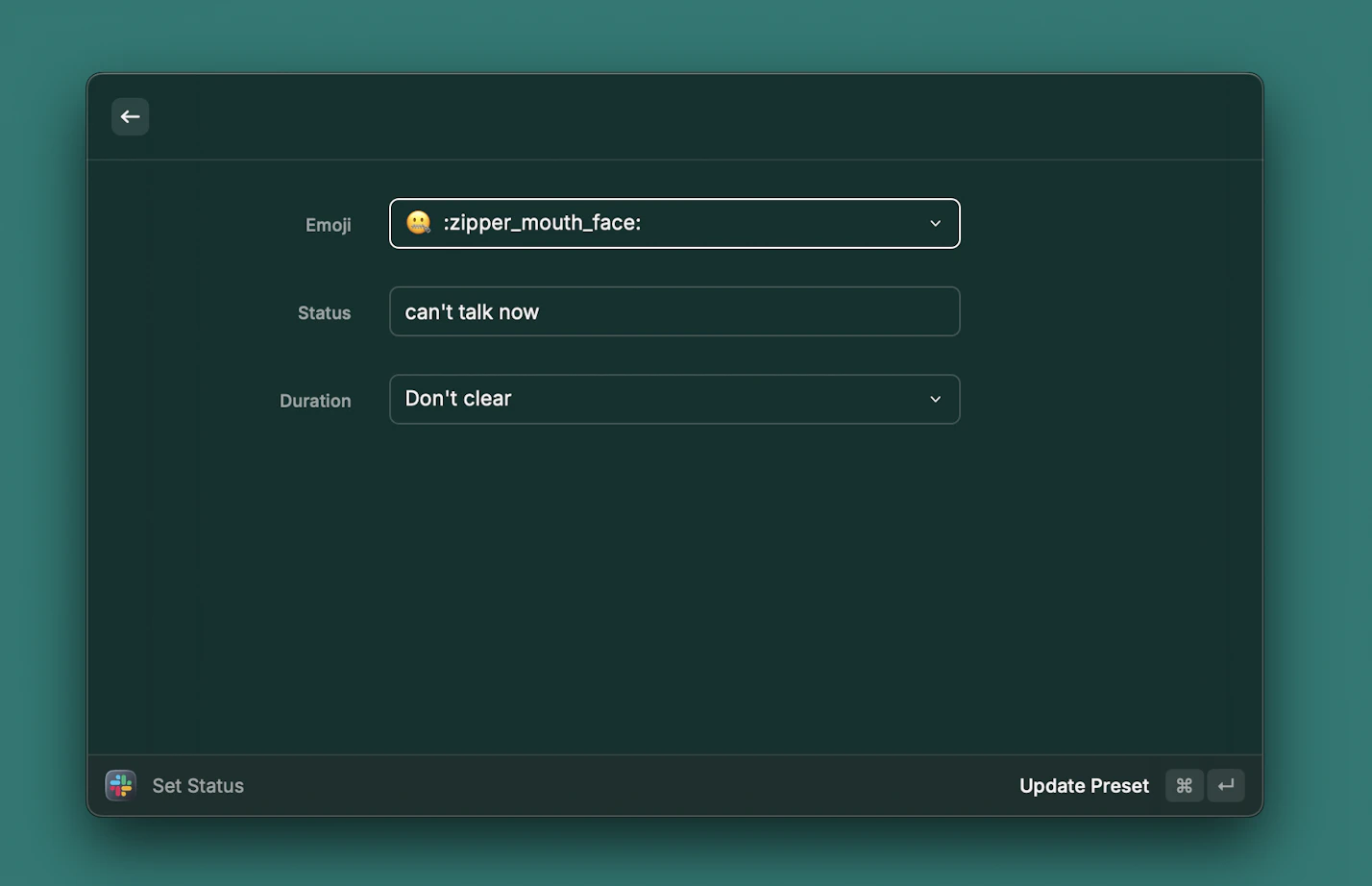The image size is (1372, 886).
Task: Open the Duration dropdown showing Don't clear
Action: [x=674, y=399]
